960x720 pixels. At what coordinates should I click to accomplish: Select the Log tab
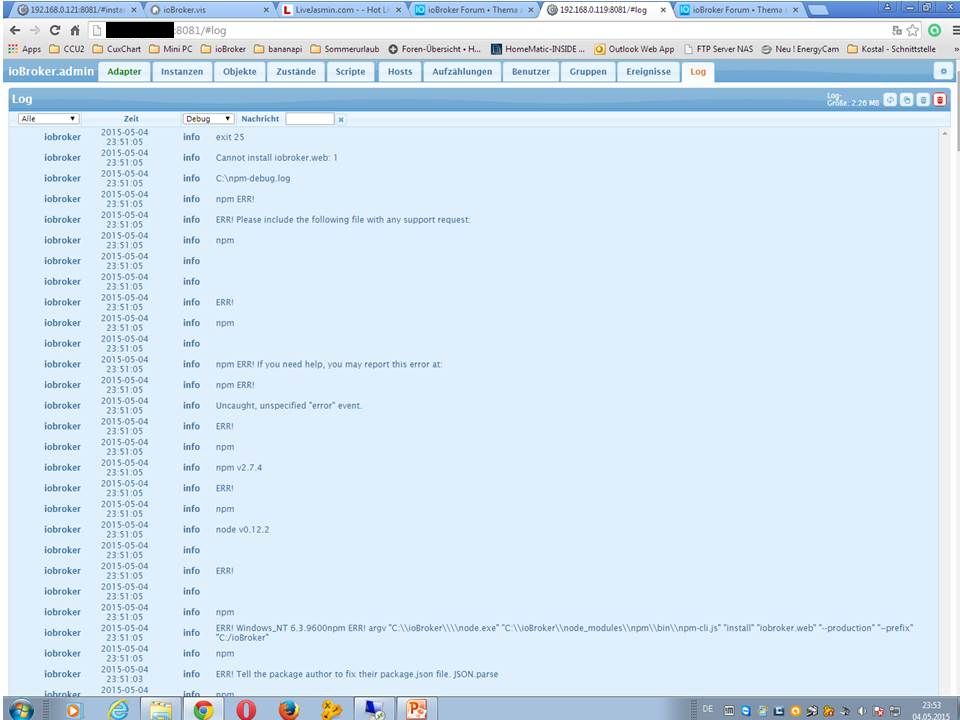tap(698, 72)
